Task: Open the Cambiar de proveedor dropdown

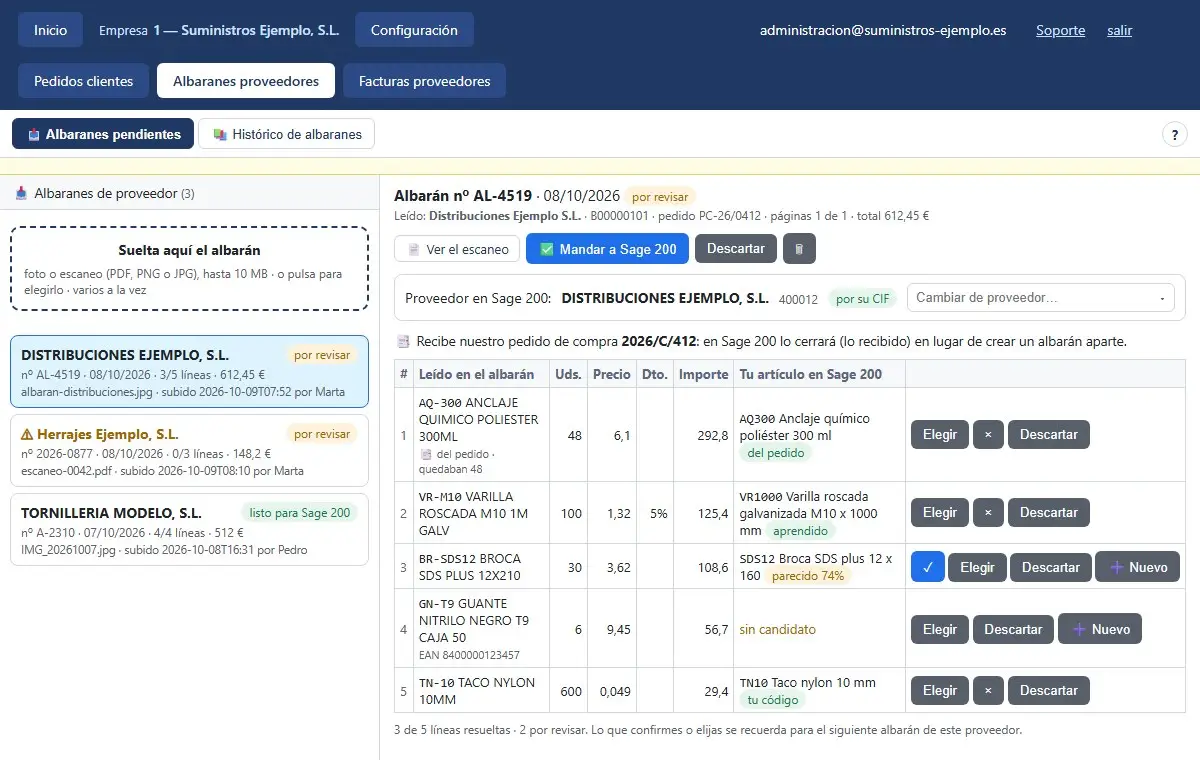Action: (1040, 298)
